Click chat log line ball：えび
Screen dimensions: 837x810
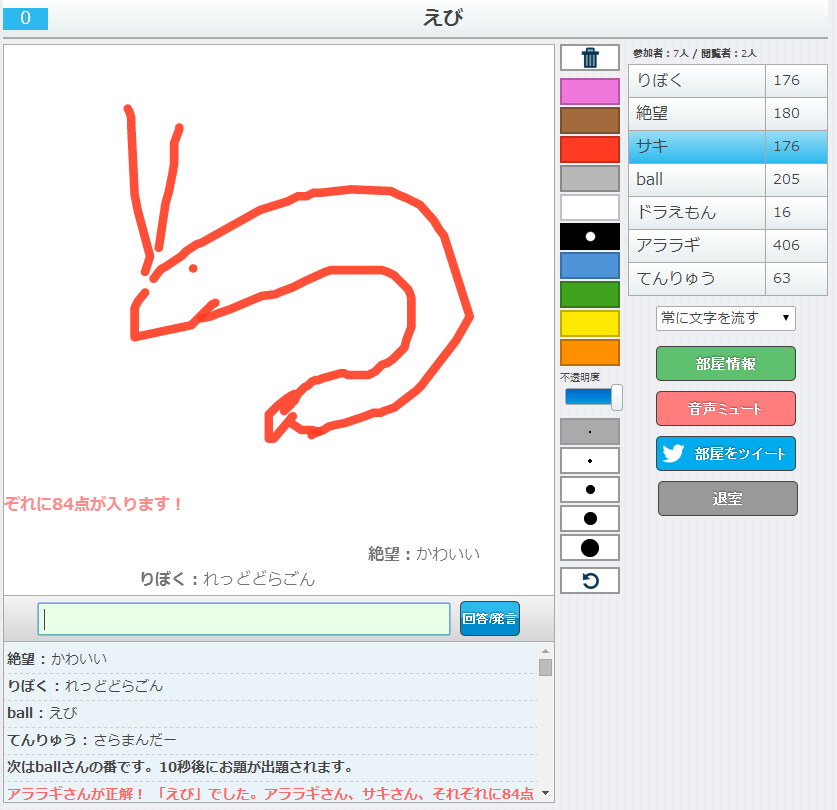pos(42,713)
